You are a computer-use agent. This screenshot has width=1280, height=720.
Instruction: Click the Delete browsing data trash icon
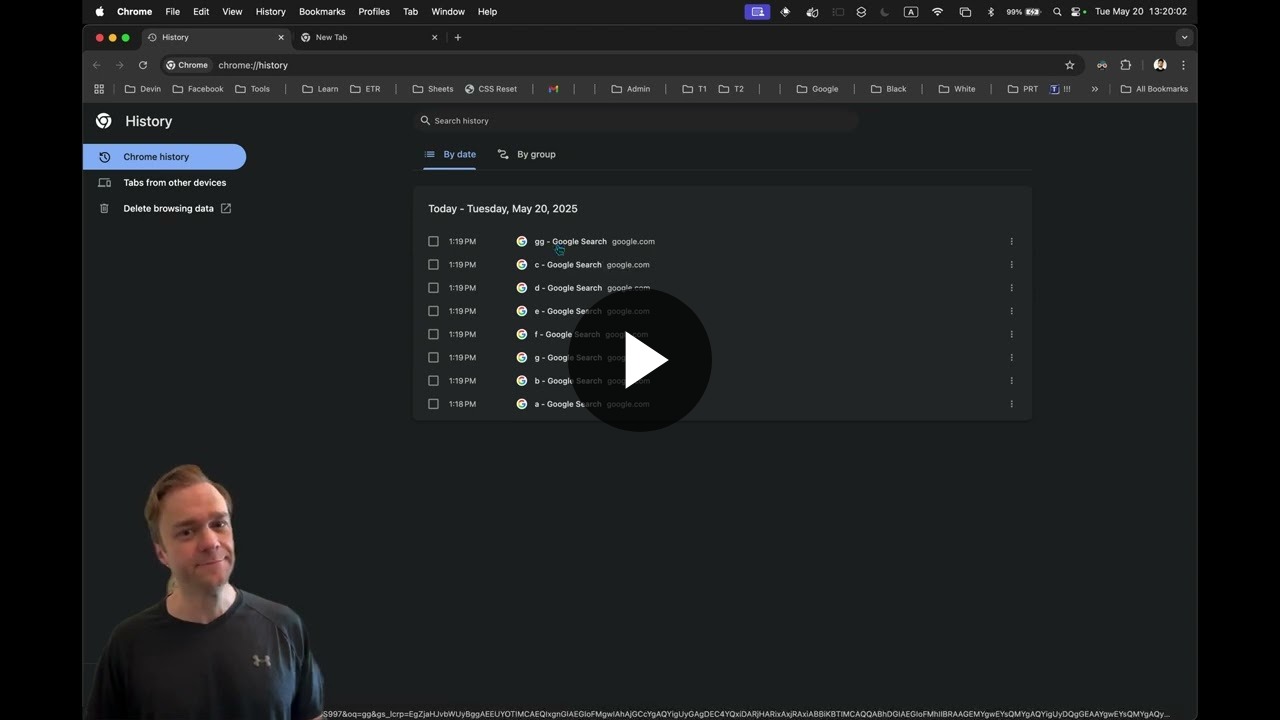point(104,208)
